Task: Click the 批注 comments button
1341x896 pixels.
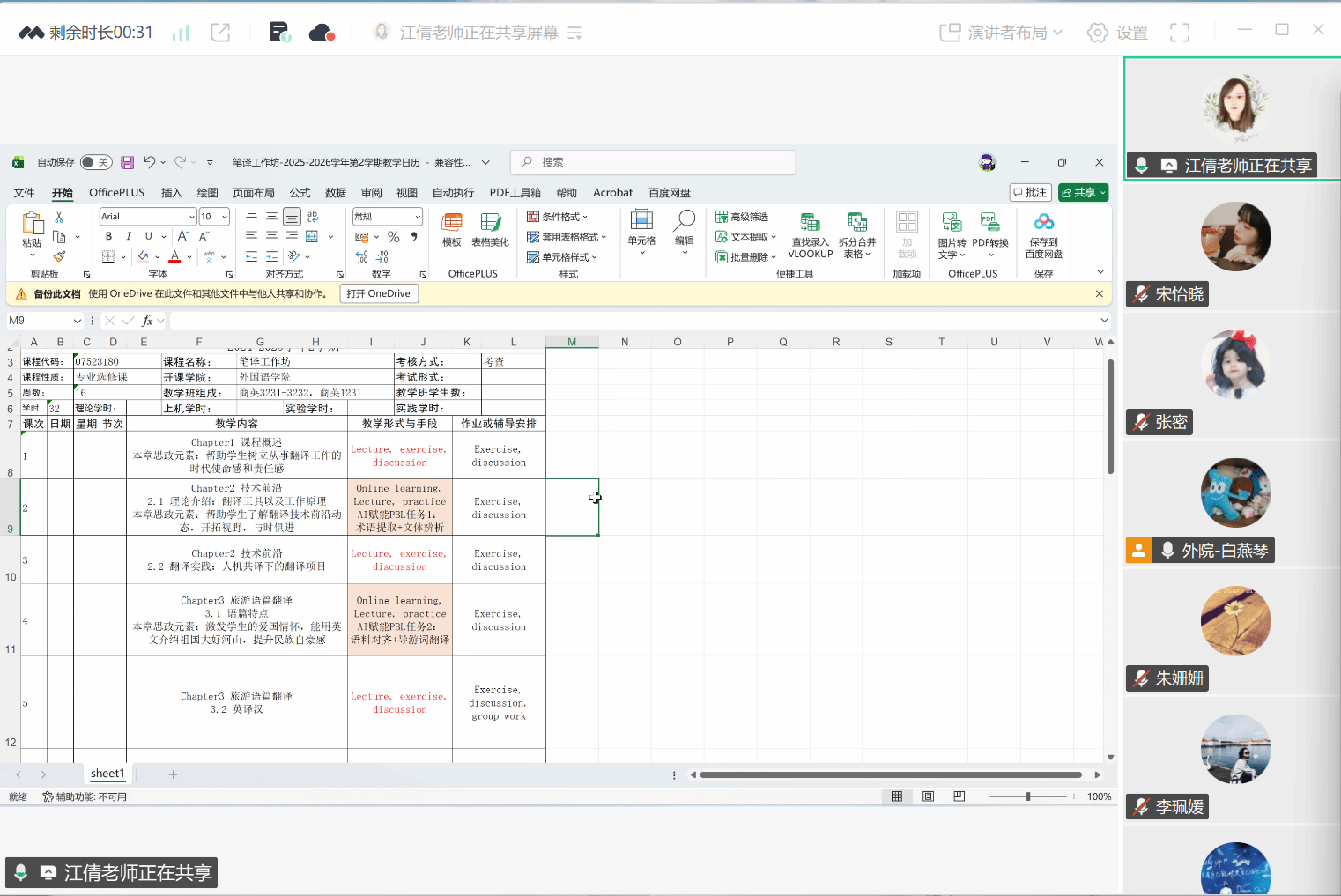Action: 1030,193
